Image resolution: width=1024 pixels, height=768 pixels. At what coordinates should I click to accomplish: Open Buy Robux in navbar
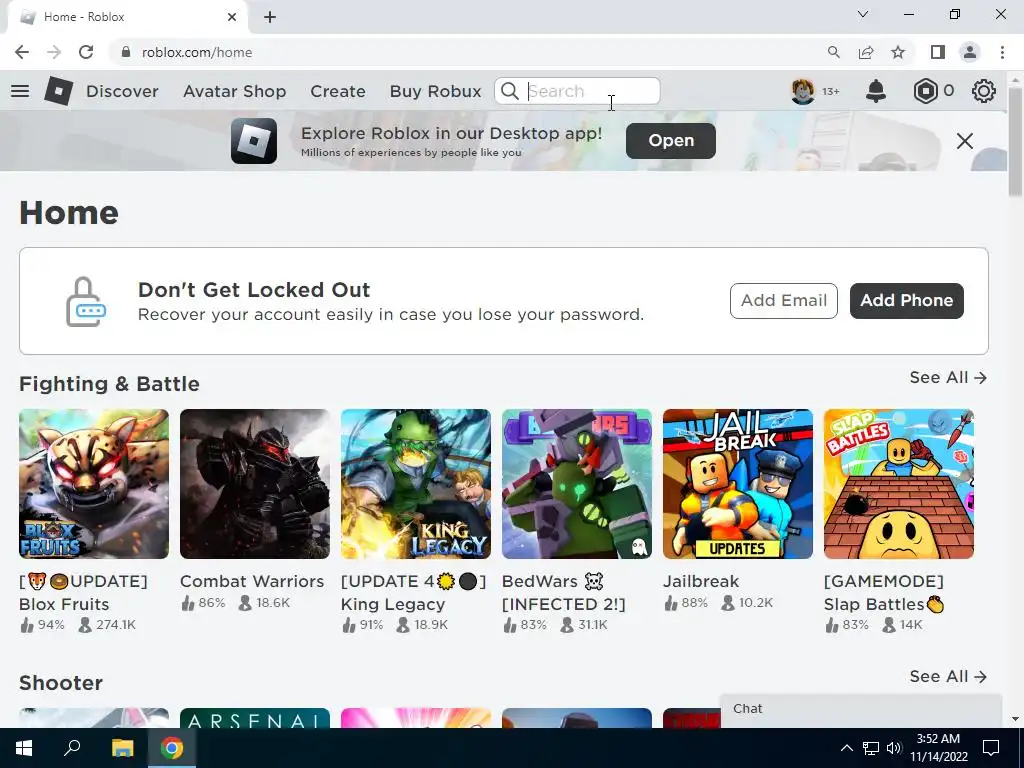(436, 91)
